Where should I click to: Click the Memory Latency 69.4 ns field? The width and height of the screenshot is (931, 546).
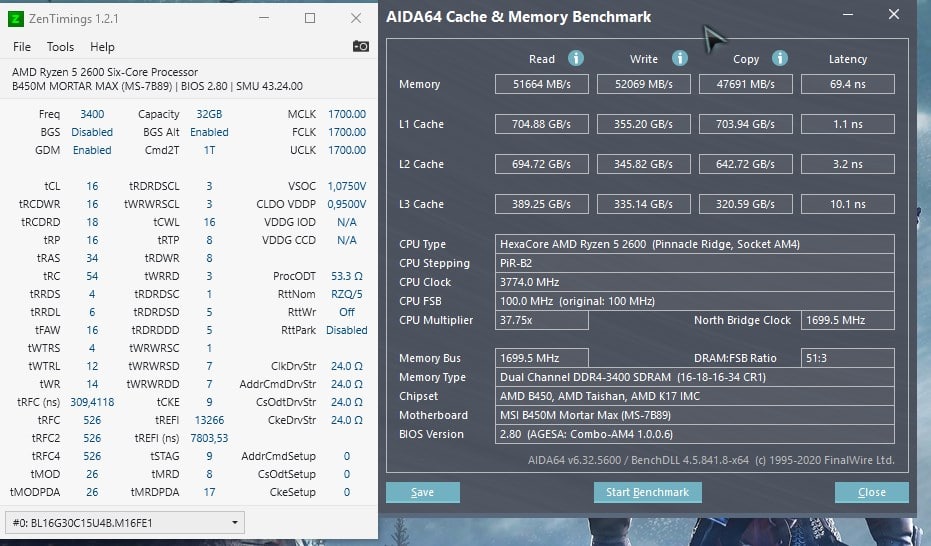click(x=848, y=85)
